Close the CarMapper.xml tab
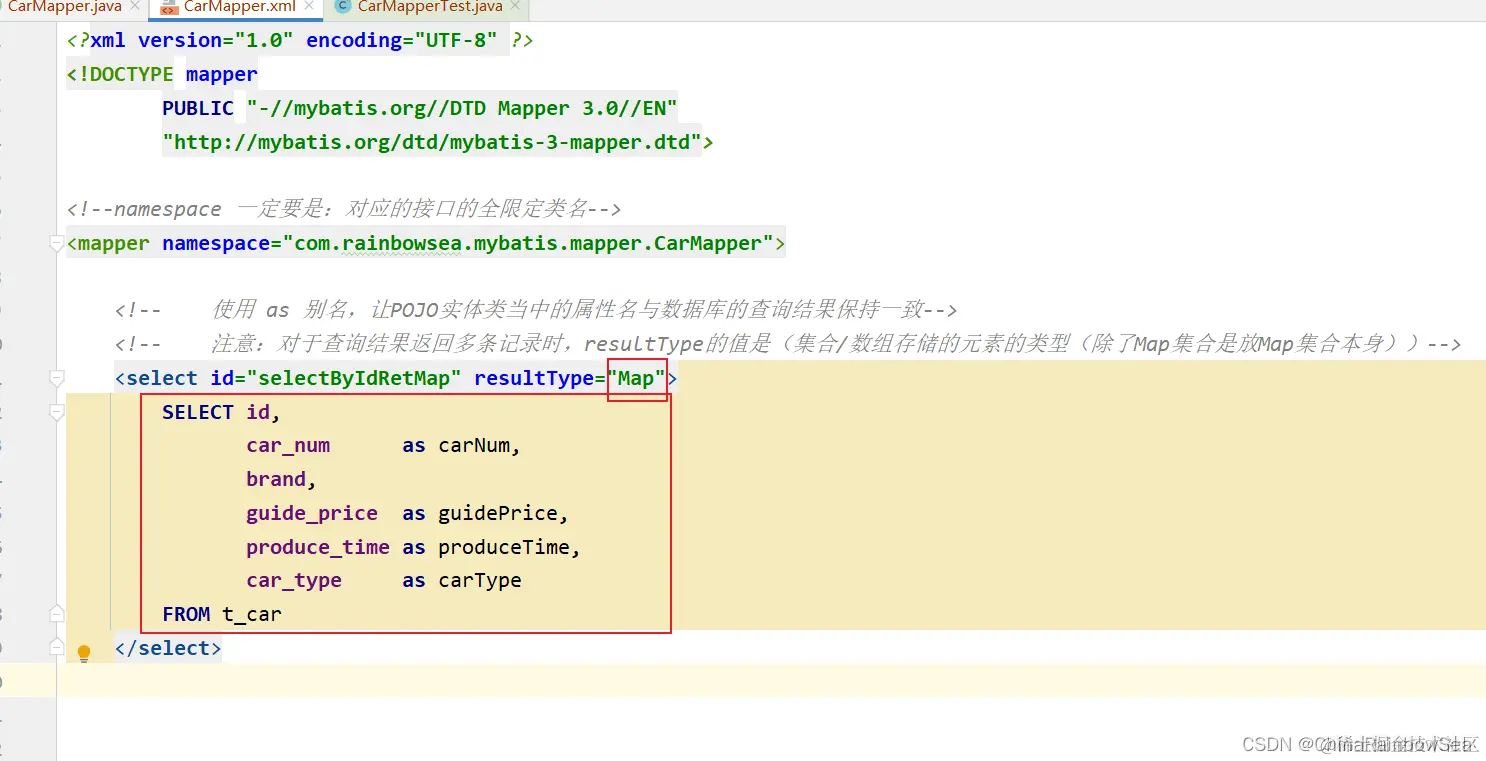 308,7
